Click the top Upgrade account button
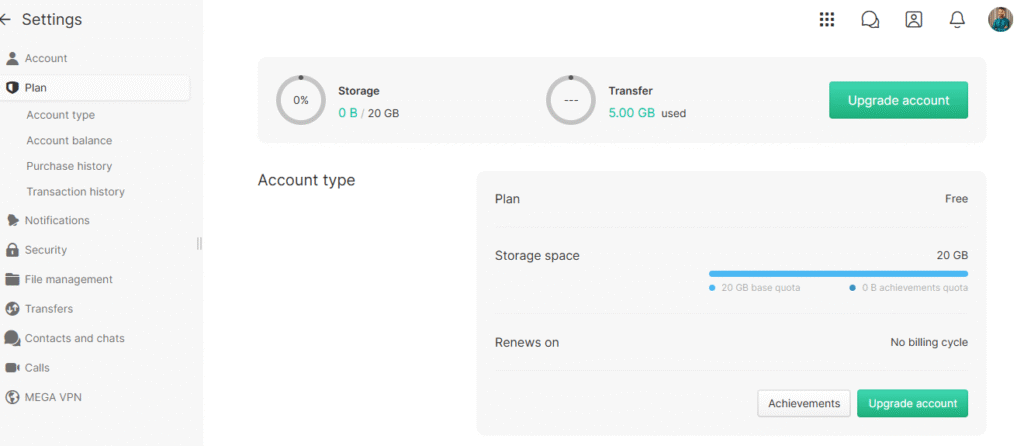 pos(899,100)
